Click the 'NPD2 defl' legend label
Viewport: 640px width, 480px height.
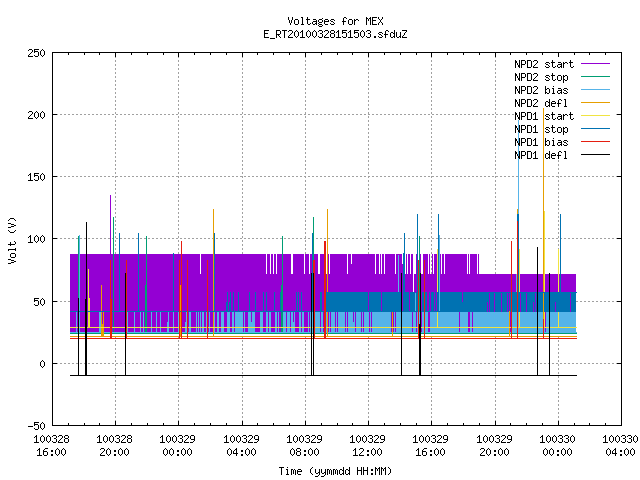(541, 103)
